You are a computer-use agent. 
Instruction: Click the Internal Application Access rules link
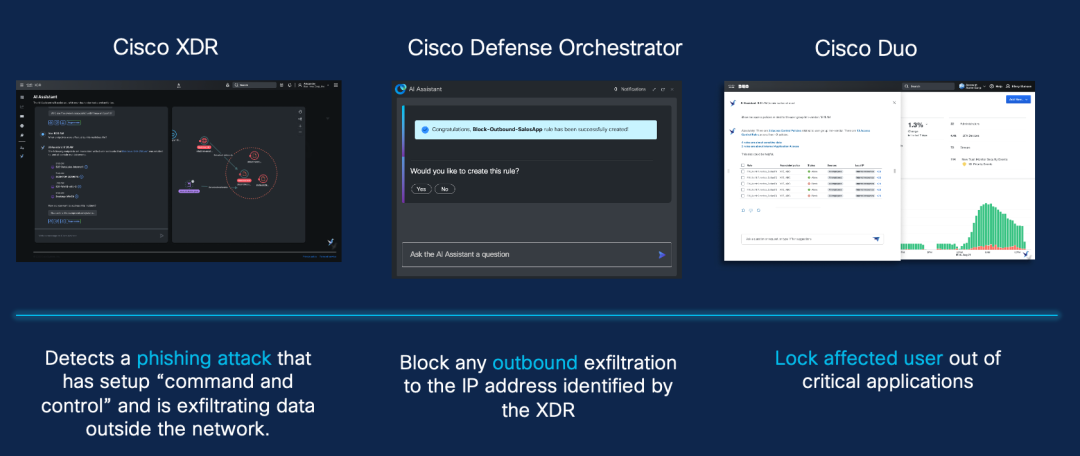770,146
